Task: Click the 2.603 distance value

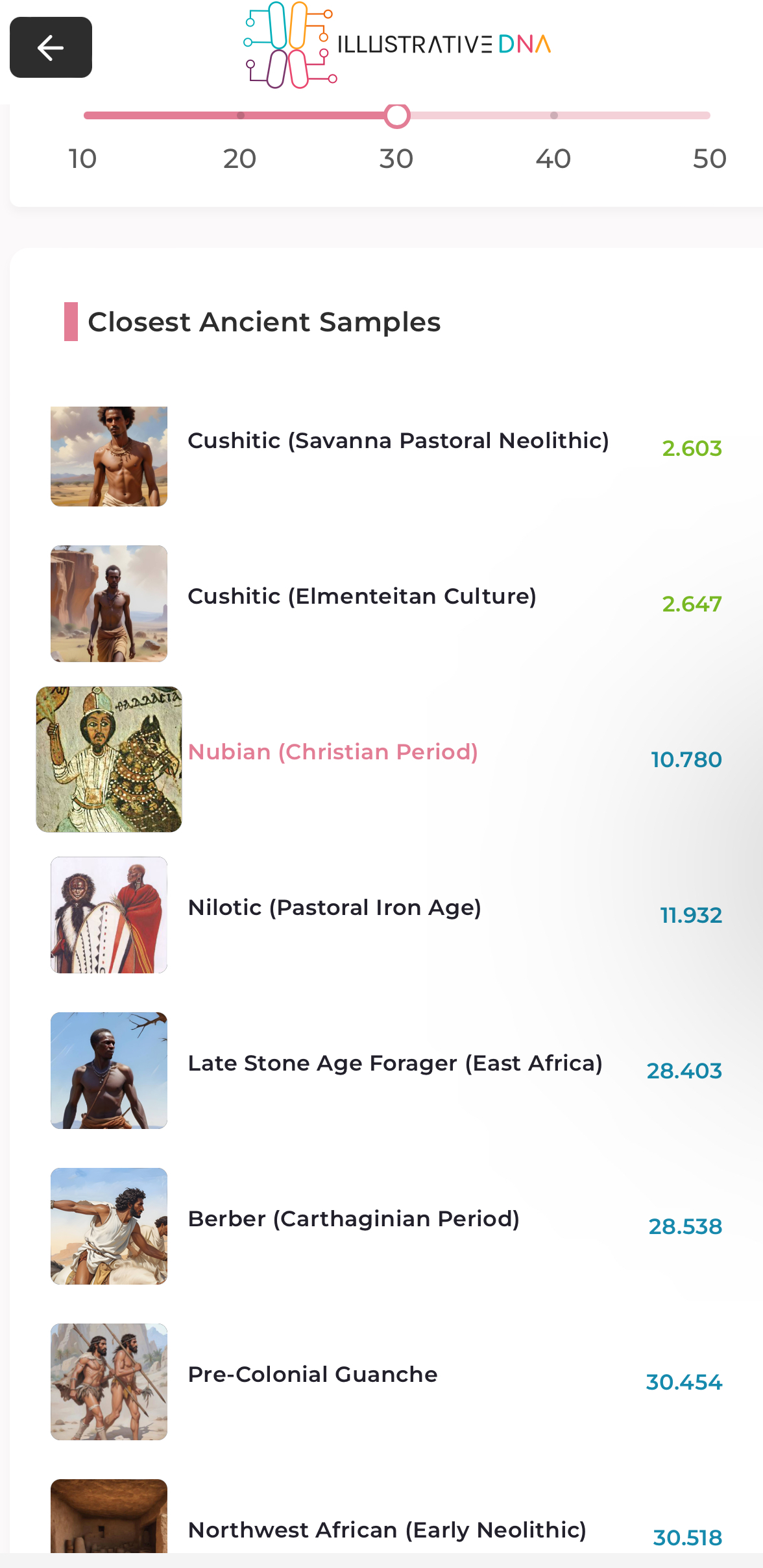Action: tap(692, 449)
